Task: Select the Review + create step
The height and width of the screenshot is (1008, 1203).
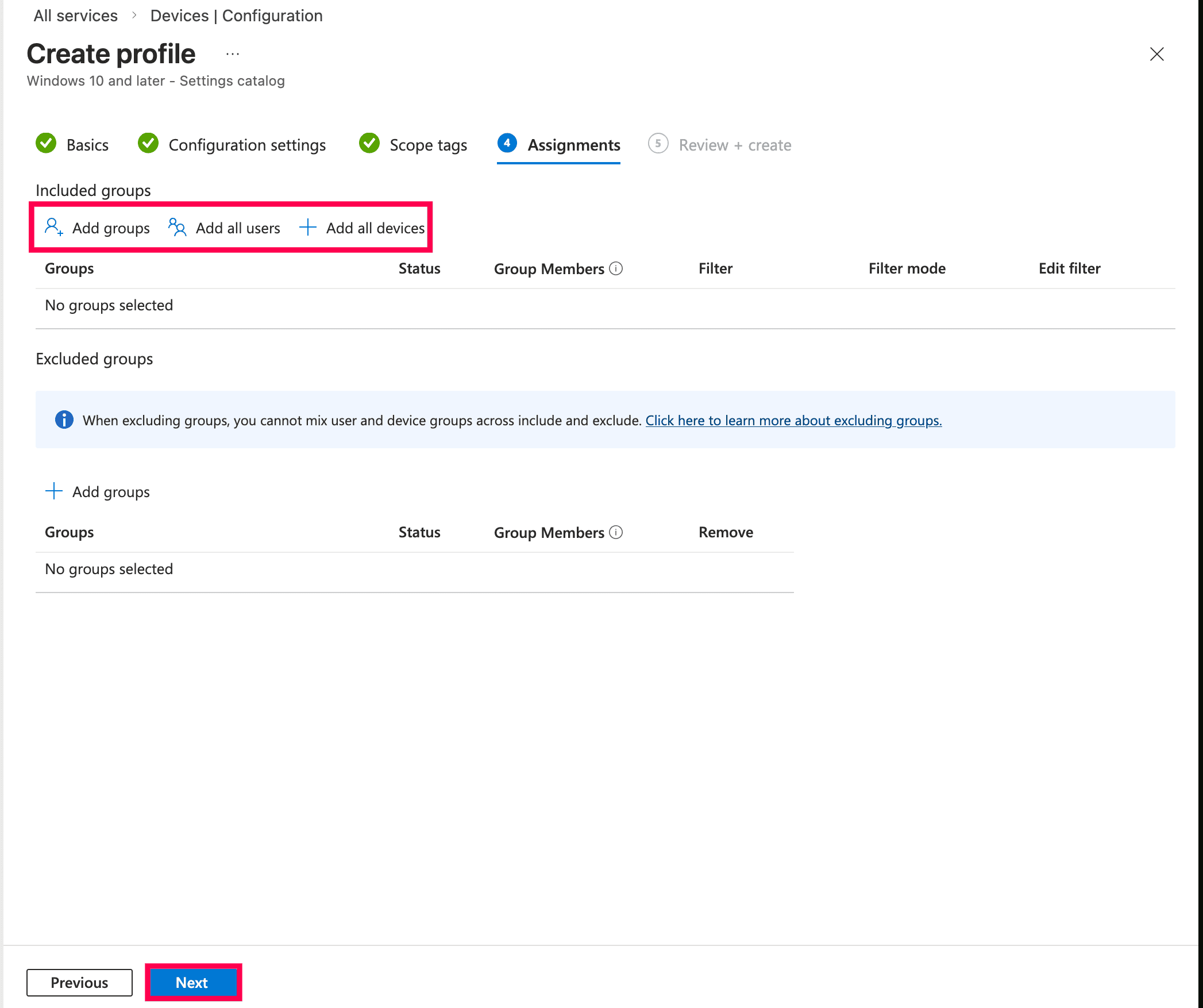Action: click(735, 145)
